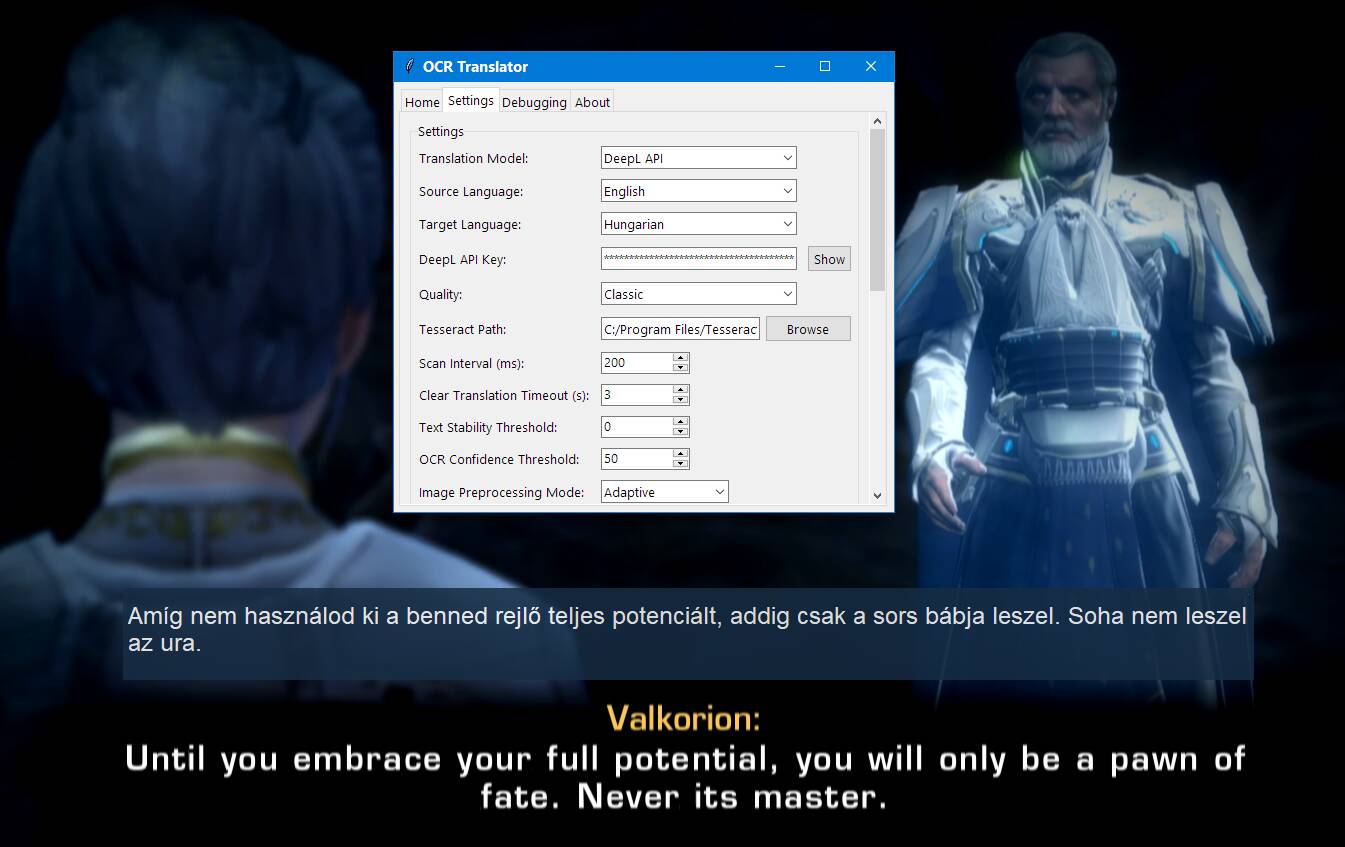Open the Target Language dropdown
The height and width of the screenshot is (847, 1345).
698,224
